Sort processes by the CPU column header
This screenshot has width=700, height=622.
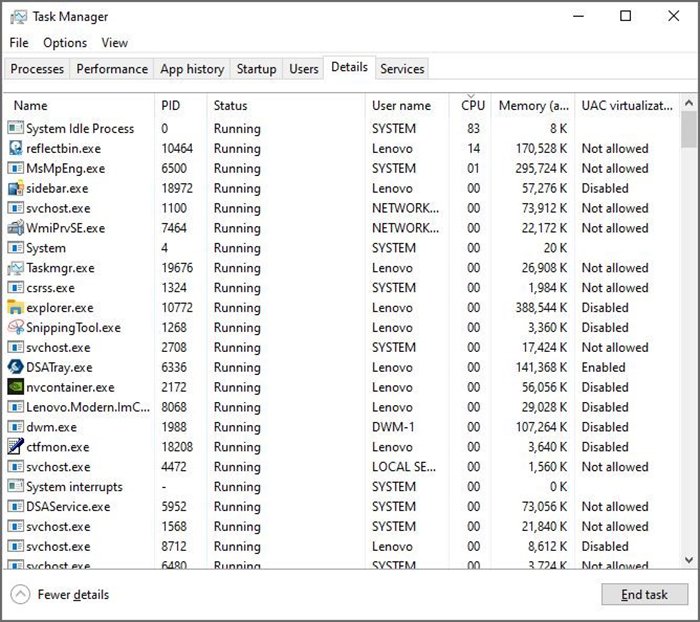coord(473,105)
